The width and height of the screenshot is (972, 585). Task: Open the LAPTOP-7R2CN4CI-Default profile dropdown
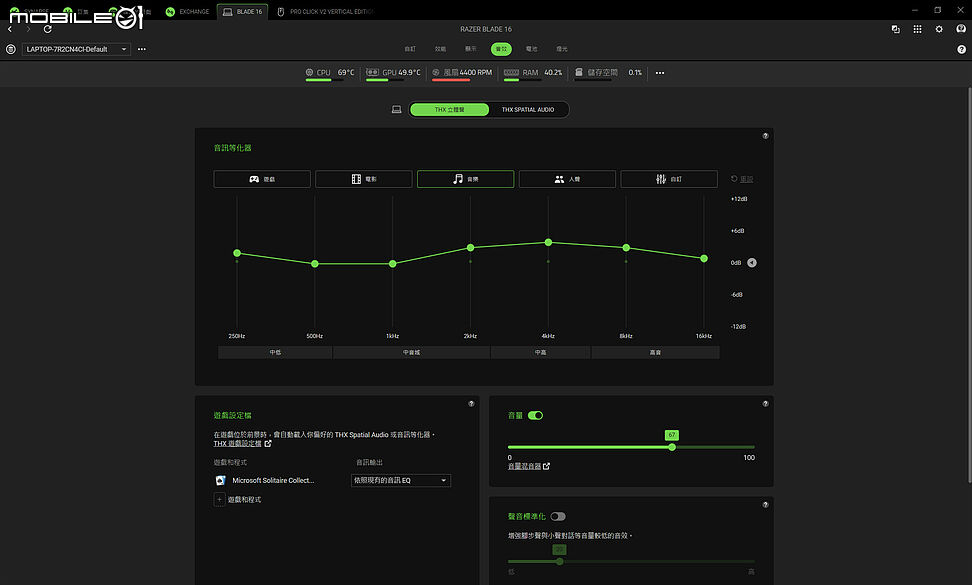(x=76, y=49)
